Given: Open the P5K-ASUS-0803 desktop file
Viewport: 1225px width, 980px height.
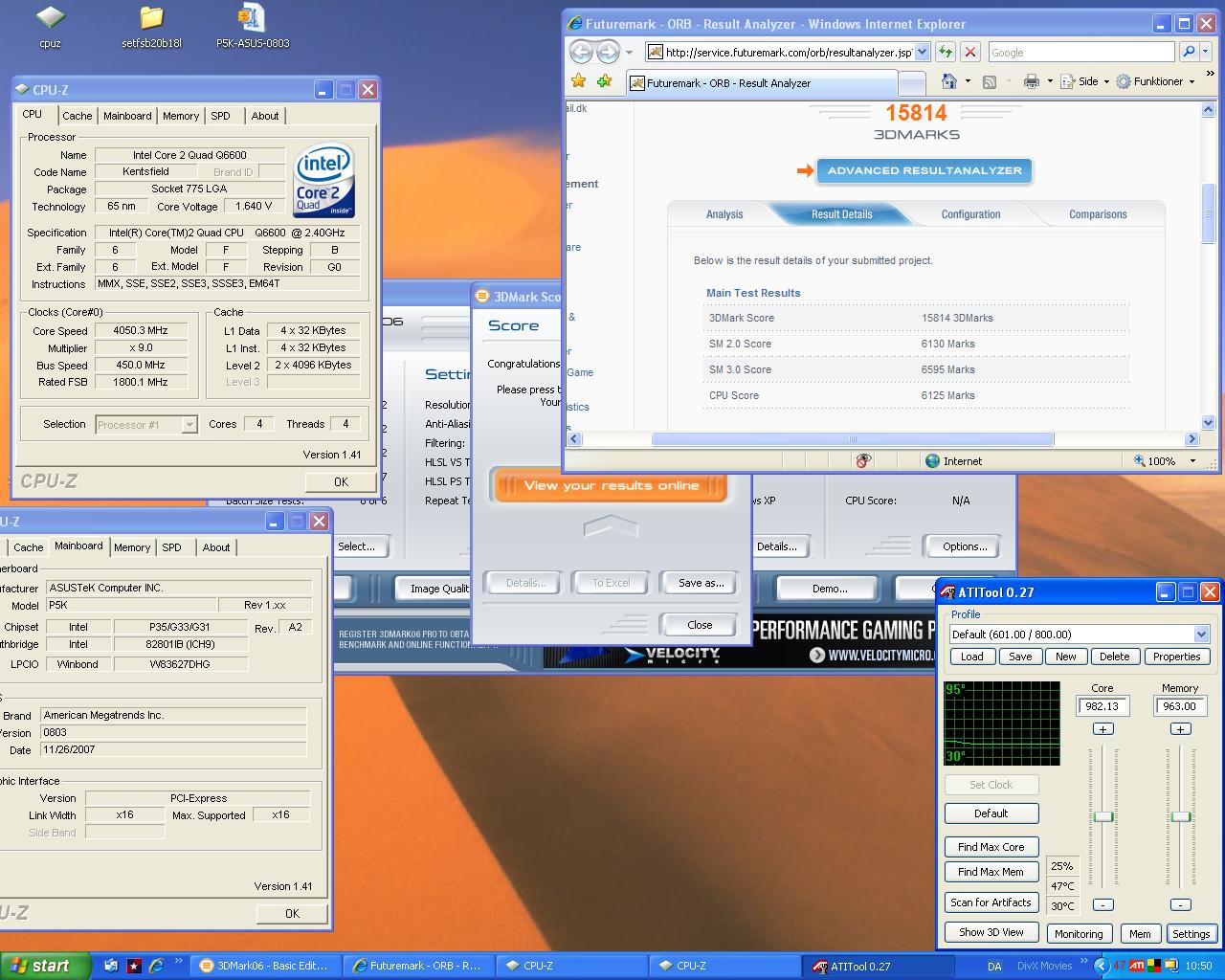Looking at the screenshot, I should pyautogui.click(x=253, y=26).
